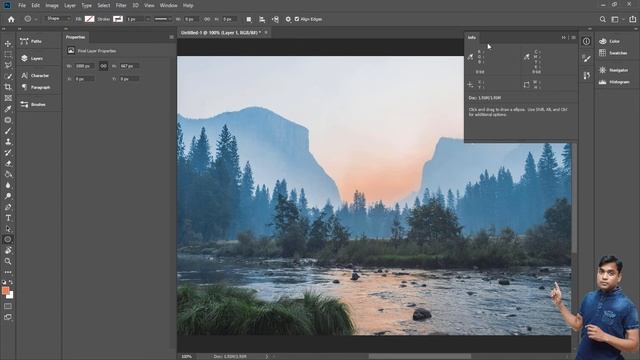
Task: Select the Eraser tool
Action: pyautogui.click(x=8, y=163)
